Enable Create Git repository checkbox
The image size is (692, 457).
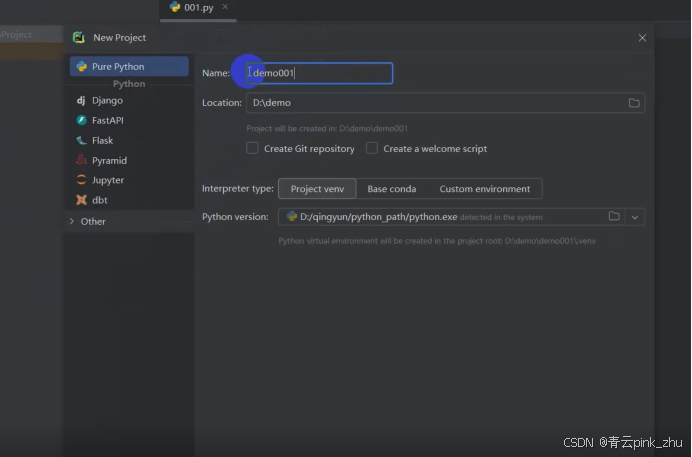click(x=253, y=148)
